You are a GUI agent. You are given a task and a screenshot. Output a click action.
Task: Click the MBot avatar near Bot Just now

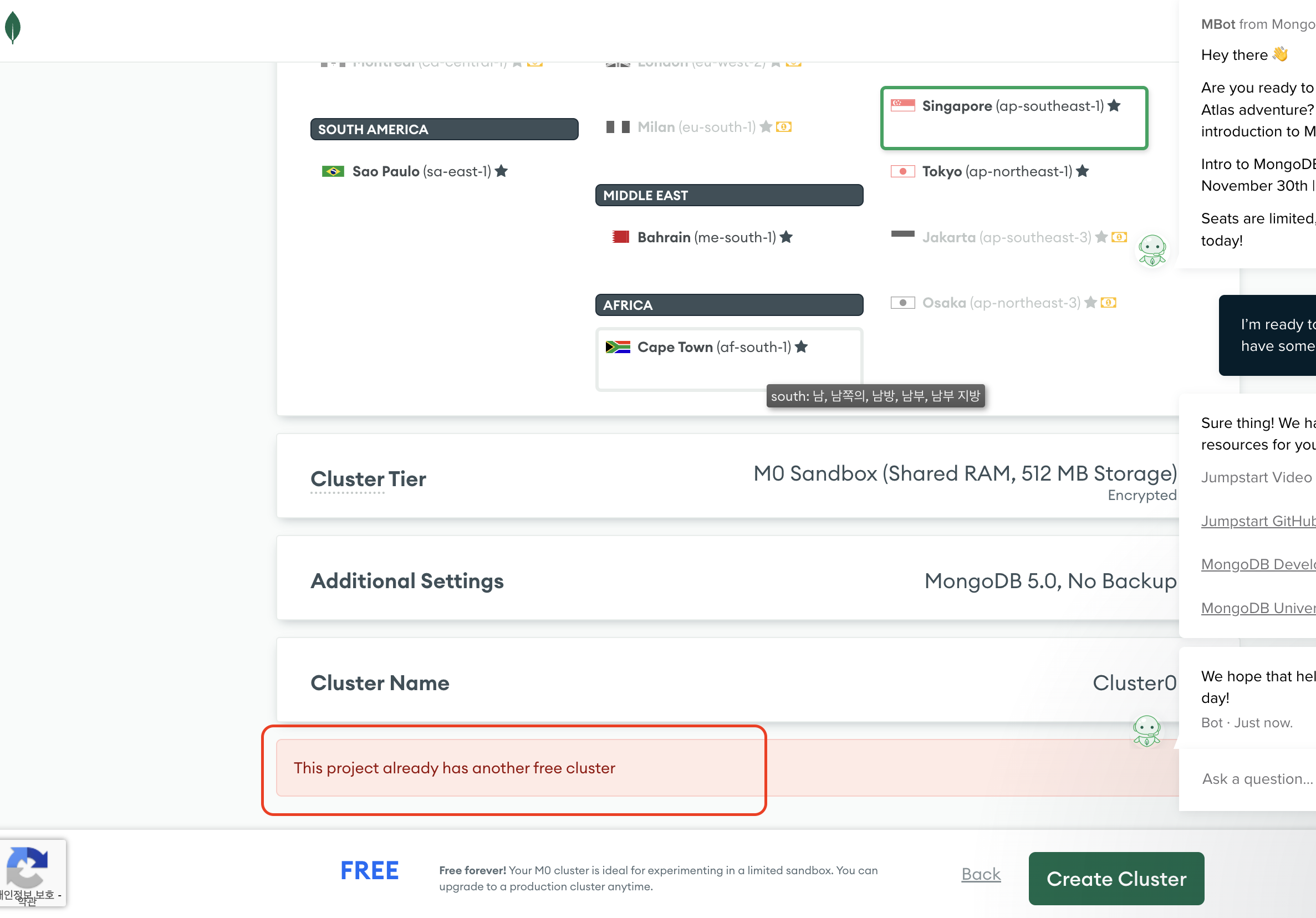pos(1147,731)
